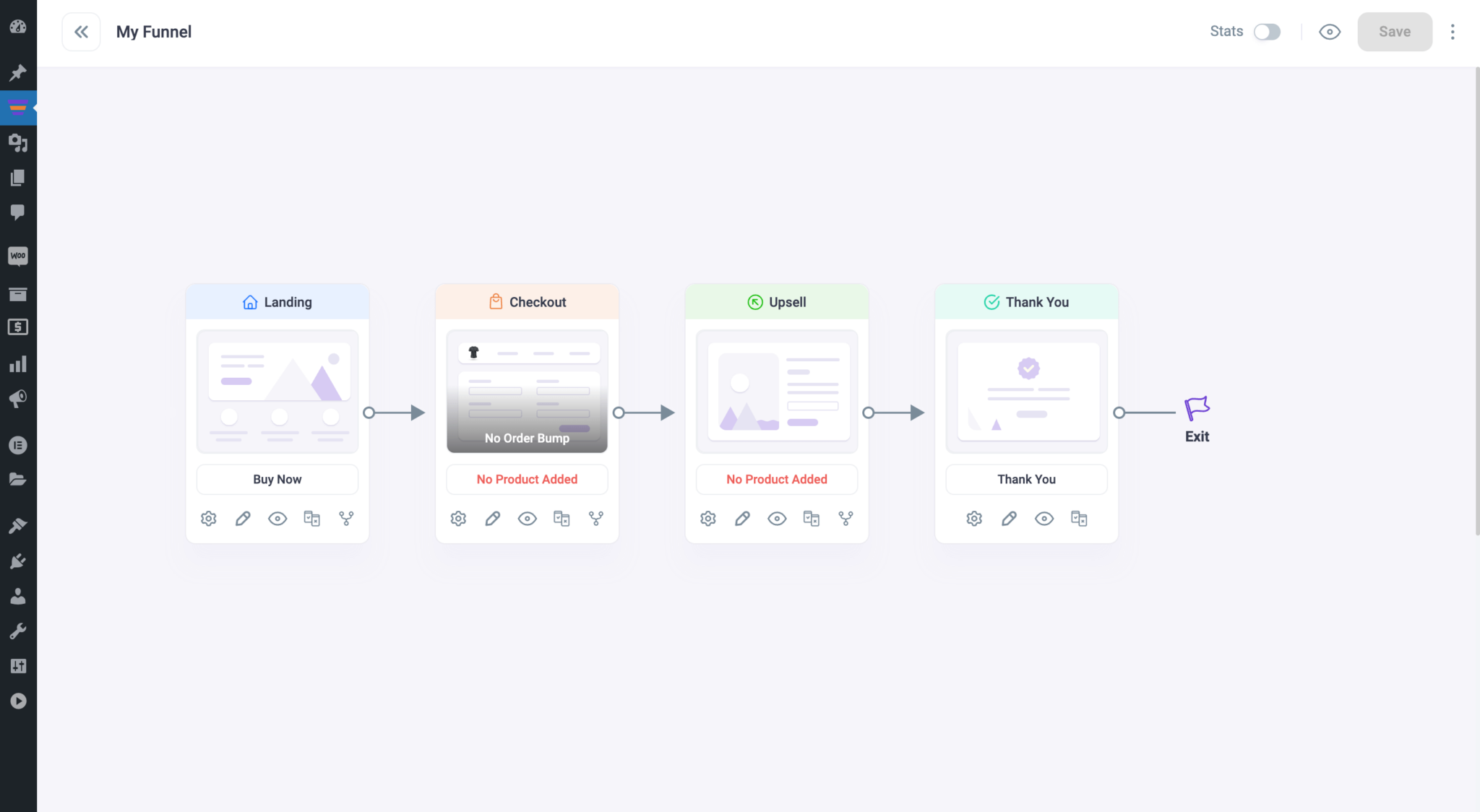1480x812 pixels.
Task: Edit the Thank You step with pencil icon
Action: click(x=1009, y=518)
